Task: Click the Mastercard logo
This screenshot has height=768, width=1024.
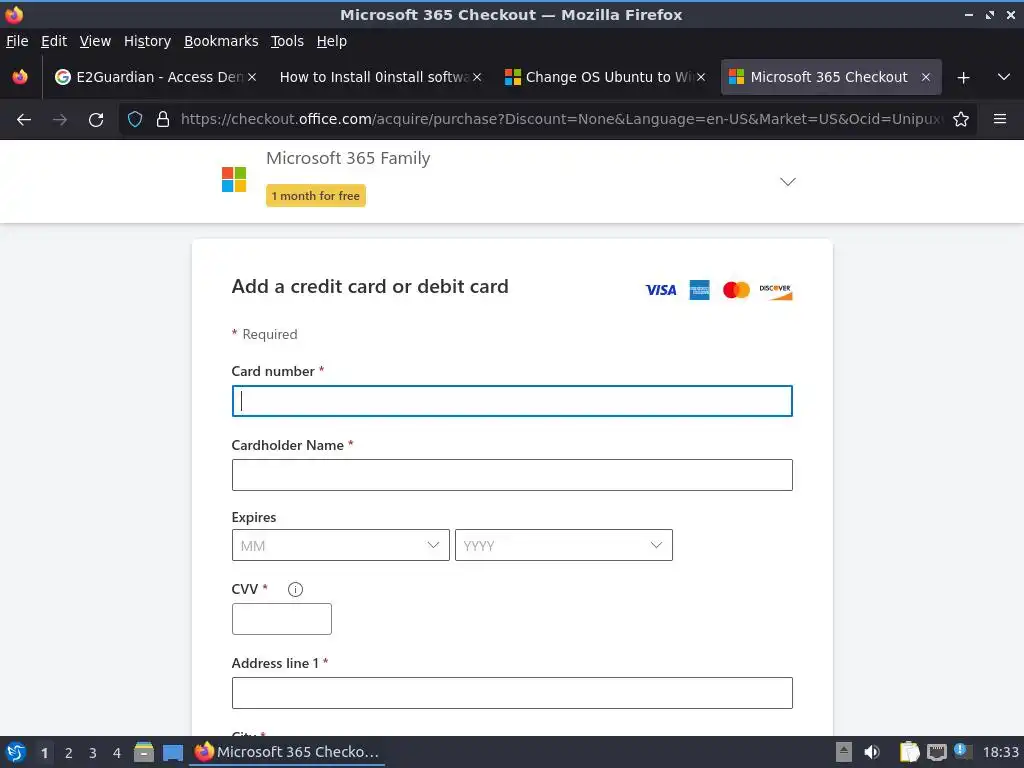Action: (736, 290)
